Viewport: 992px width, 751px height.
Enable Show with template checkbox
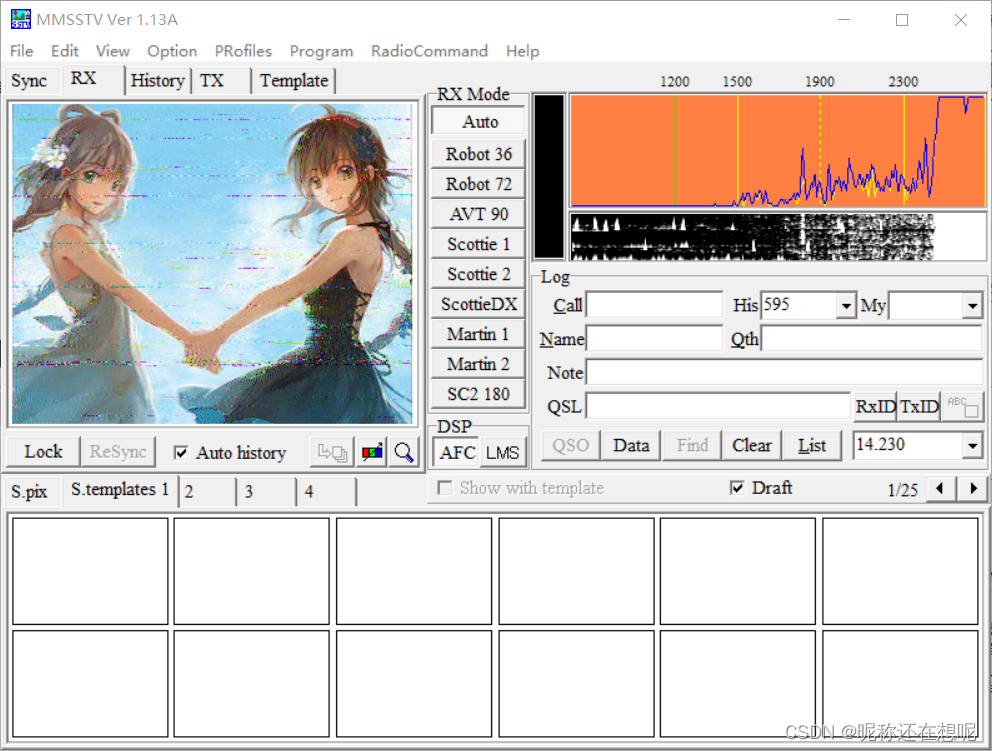(445, 488)
